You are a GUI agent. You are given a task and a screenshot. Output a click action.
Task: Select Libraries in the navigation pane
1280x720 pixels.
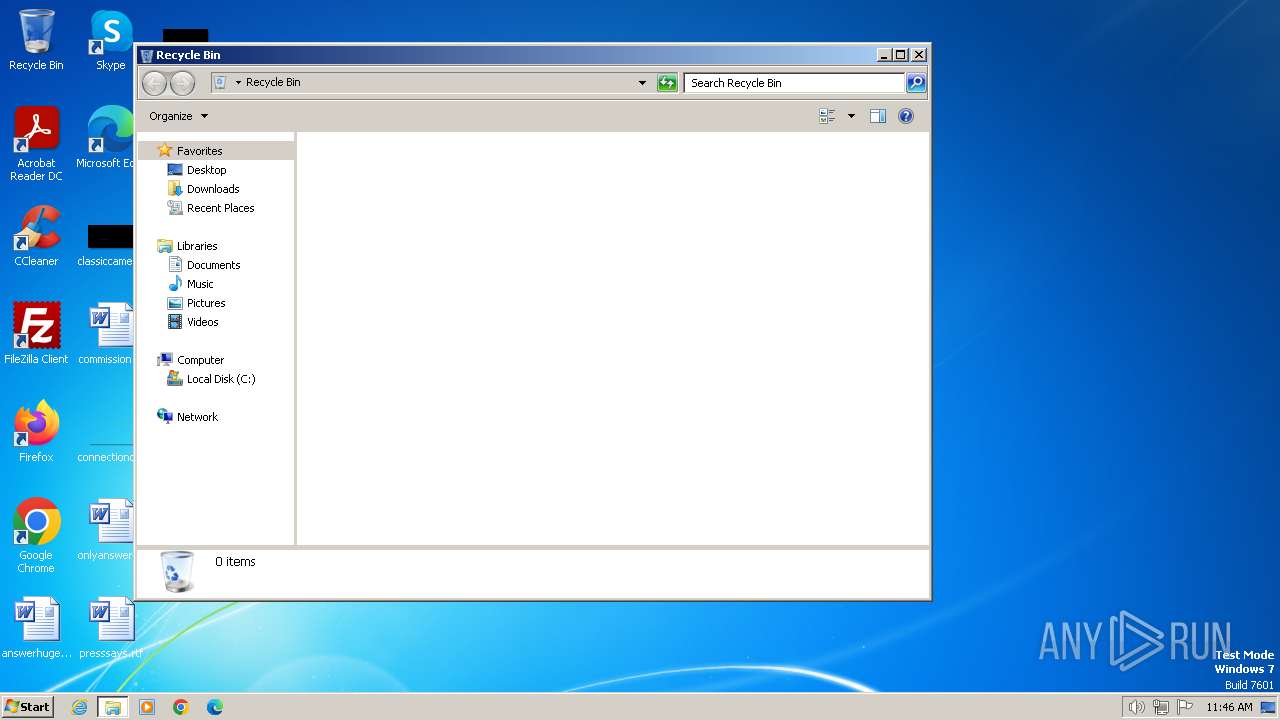click(x=196, y=246)
